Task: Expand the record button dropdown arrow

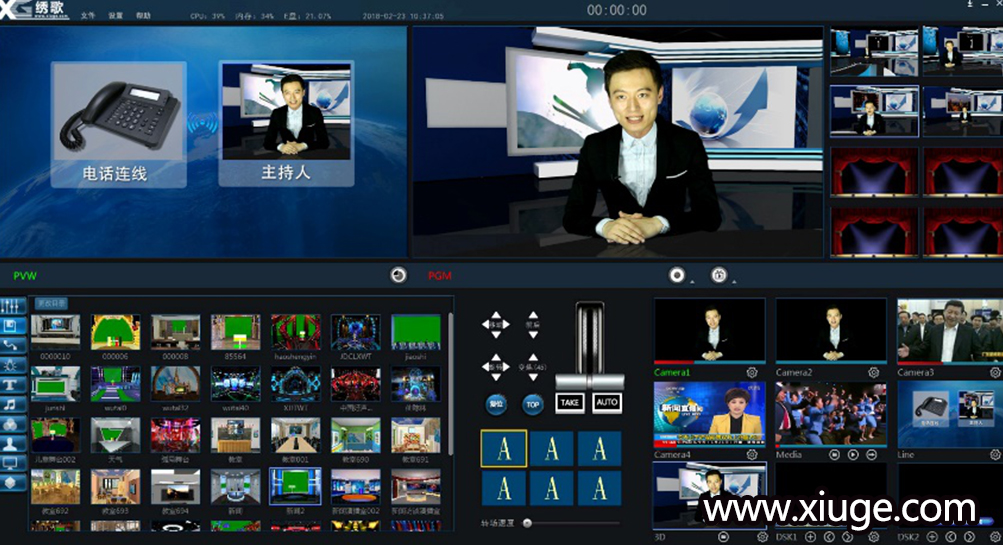Action: 691,279
